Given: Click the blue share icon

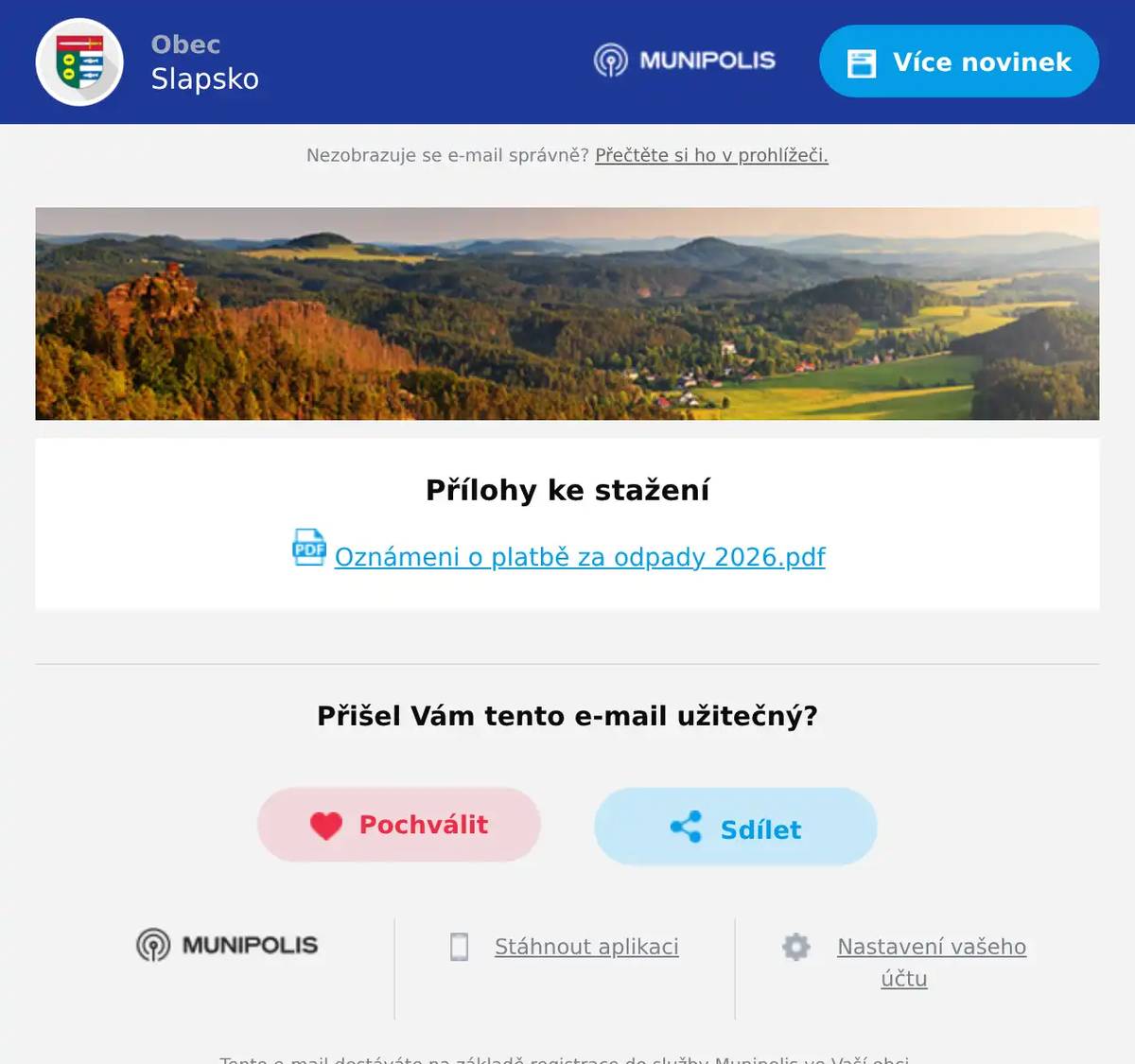Looking at the screenshot, I should (x=686, y=828).
